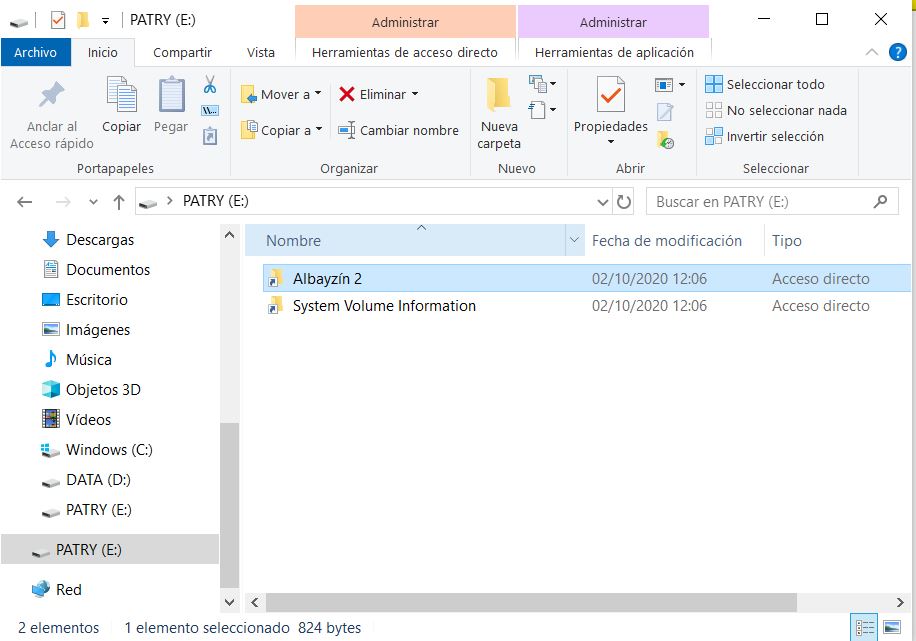The image size is (916, 641).
Task: Click the Albayzín 2 shortcut icon
Action: (275, 279)
